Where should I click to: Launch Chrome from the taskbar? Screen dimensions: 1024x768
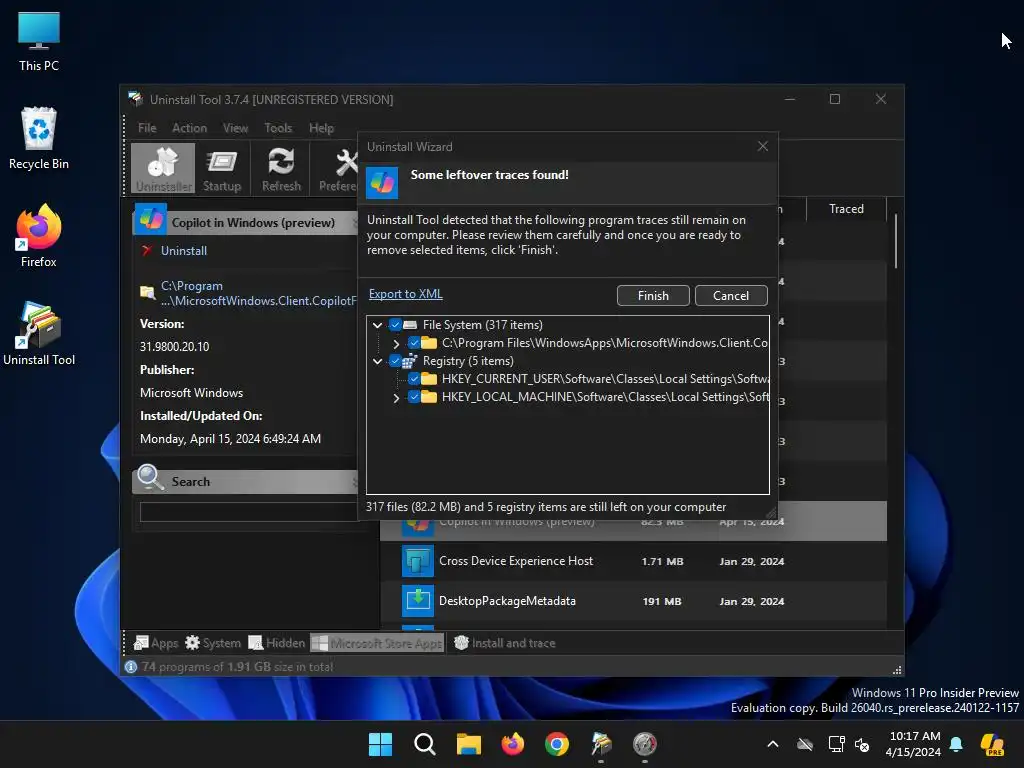[556, 744]
